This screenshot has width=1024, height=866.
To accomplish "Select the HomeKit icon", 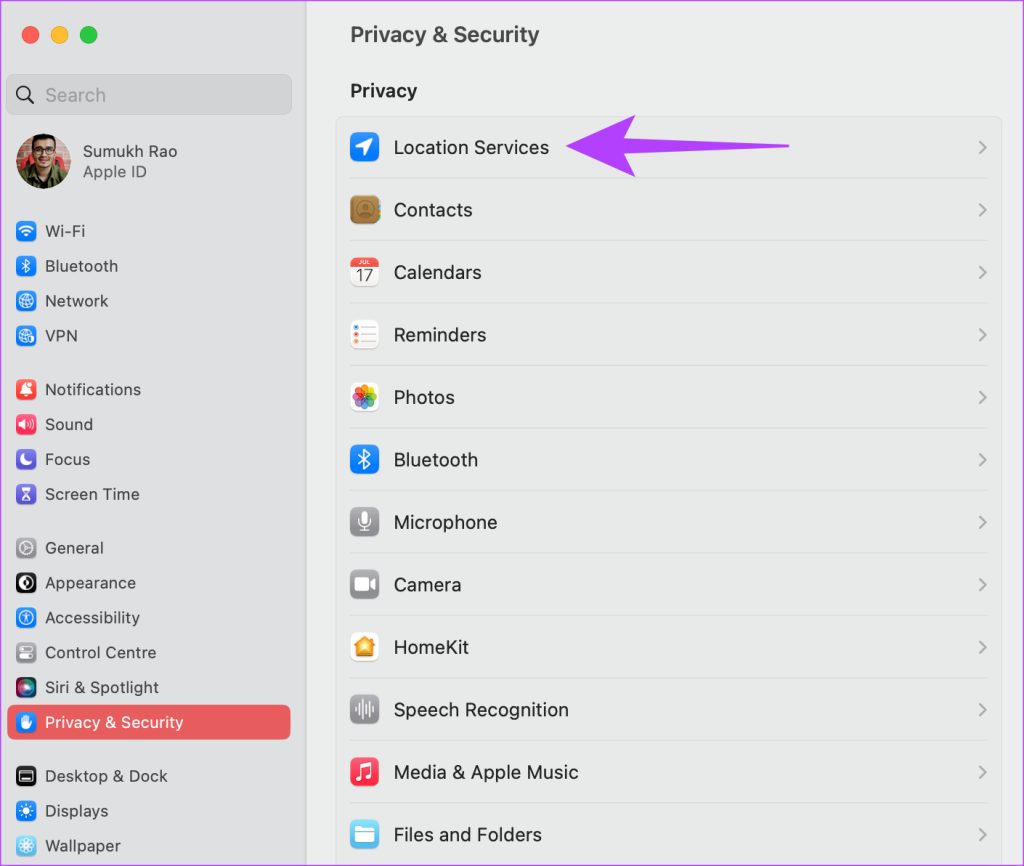I will [364, 647].
